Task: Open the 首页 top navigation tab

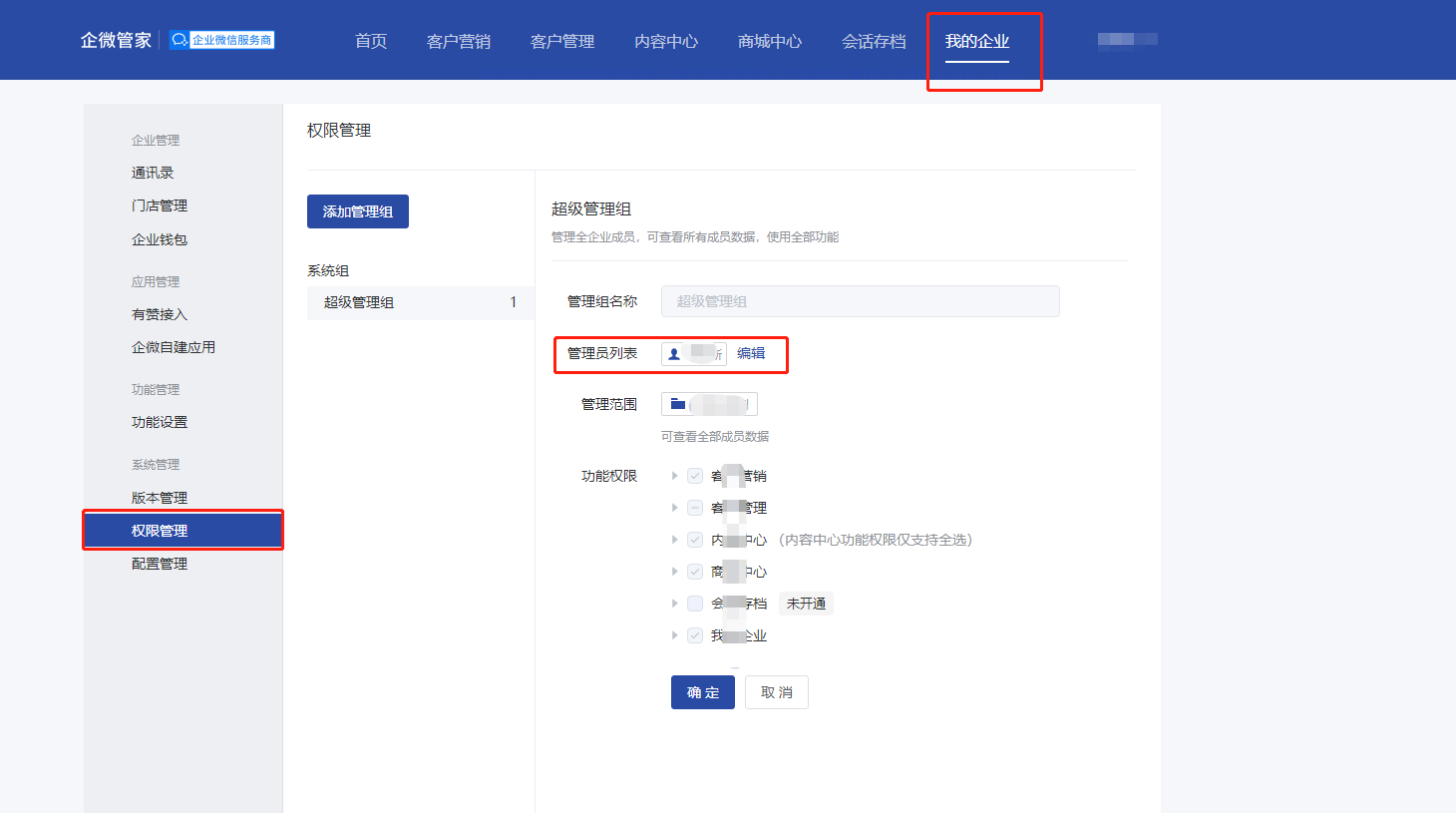Action: (x=371, y=41)
